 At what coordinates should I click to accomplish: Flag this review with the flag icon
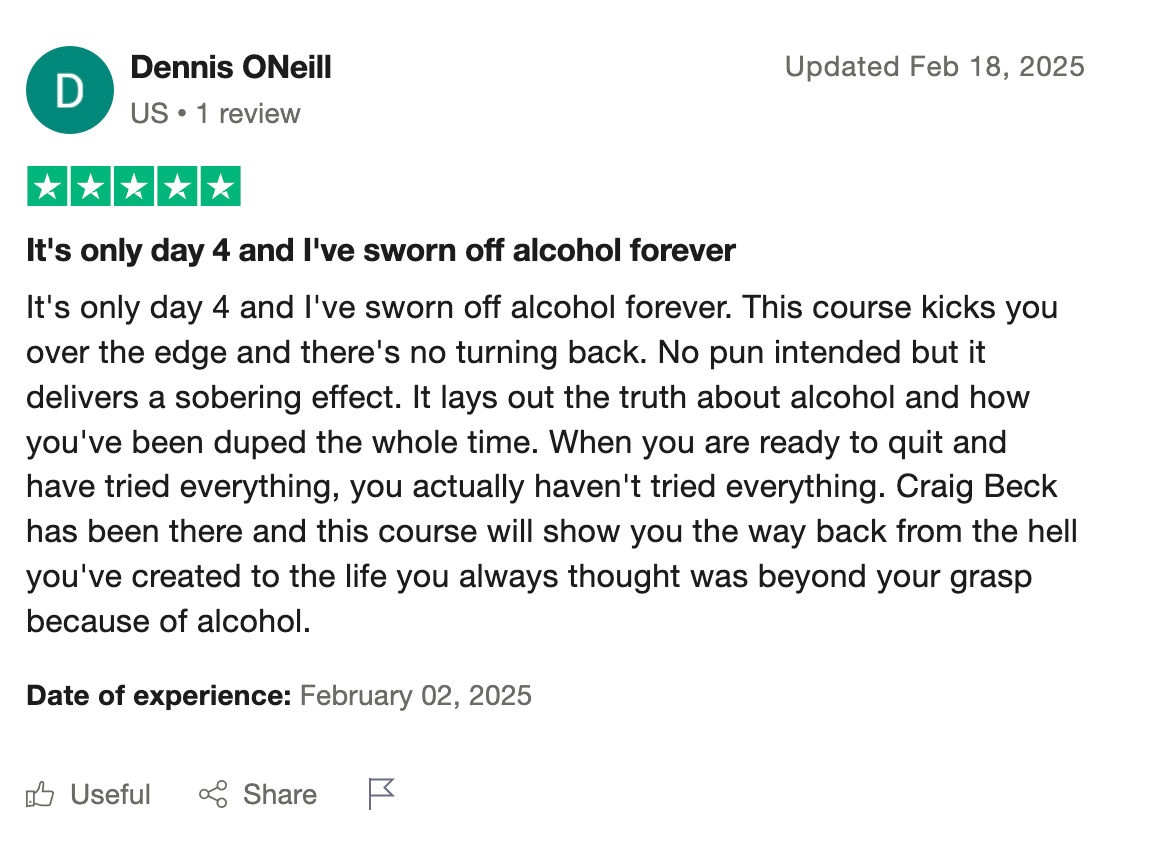click(x=381, y=794)
